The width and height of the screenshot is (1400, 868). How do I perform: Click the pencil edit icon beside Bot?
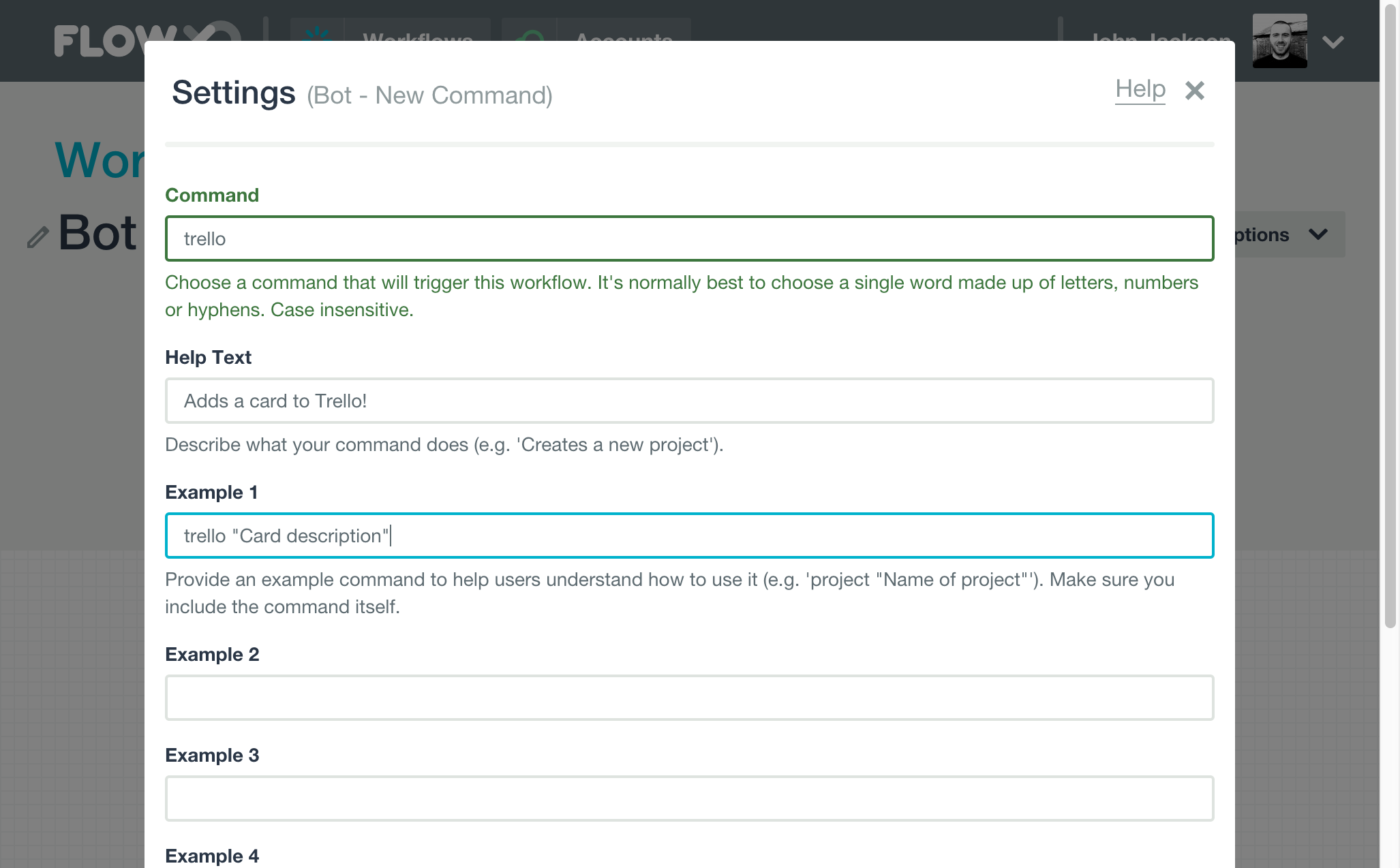coord(38,237)
